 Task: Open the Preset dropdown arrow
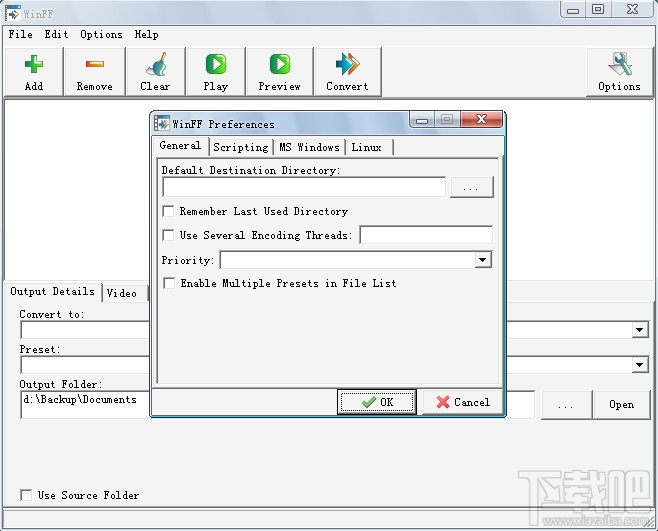pyautogui.click(x=639, y=365)
